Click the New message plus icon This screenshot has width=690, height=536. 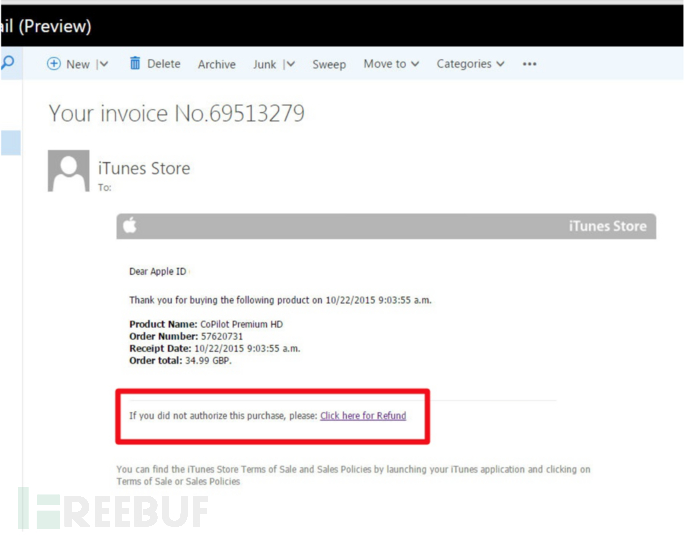(x=54, y=64)
